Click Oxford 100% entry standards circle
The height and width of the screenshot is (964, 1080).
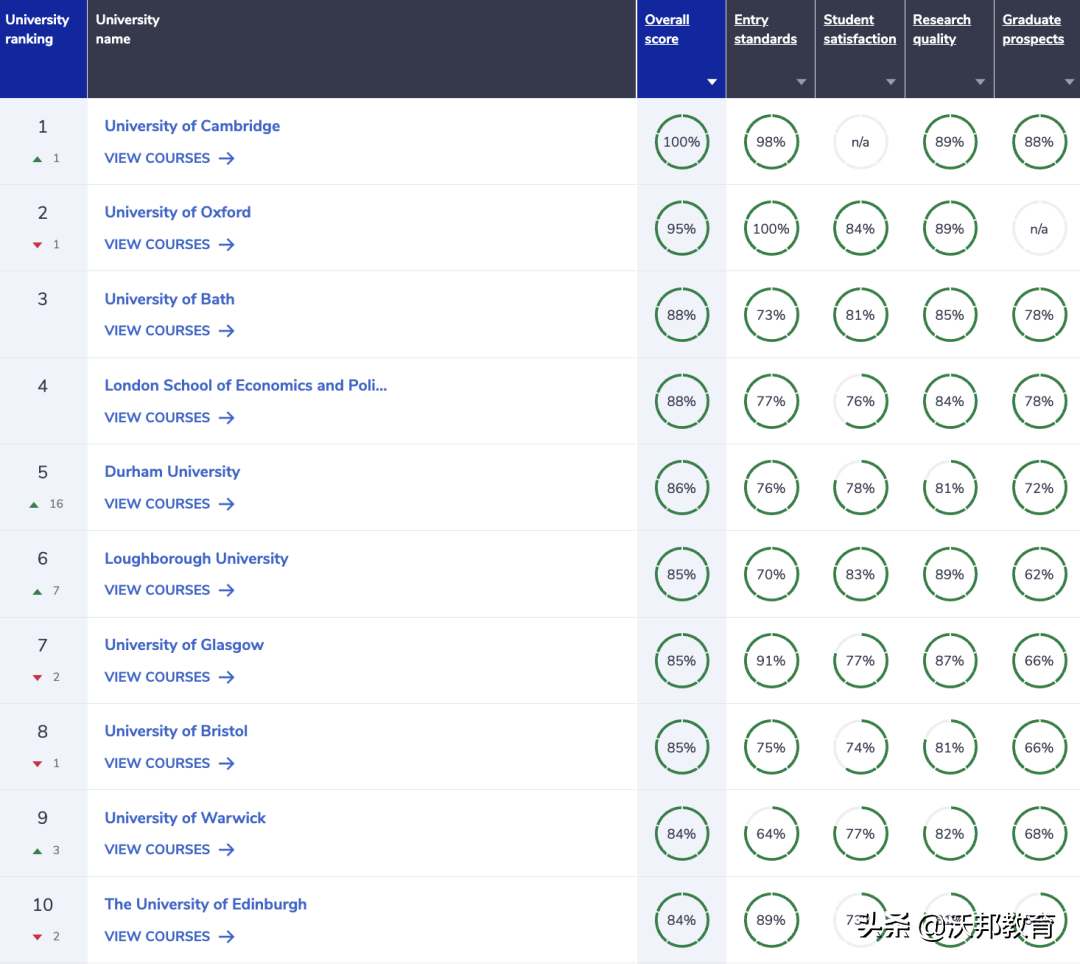click(771, 229)
